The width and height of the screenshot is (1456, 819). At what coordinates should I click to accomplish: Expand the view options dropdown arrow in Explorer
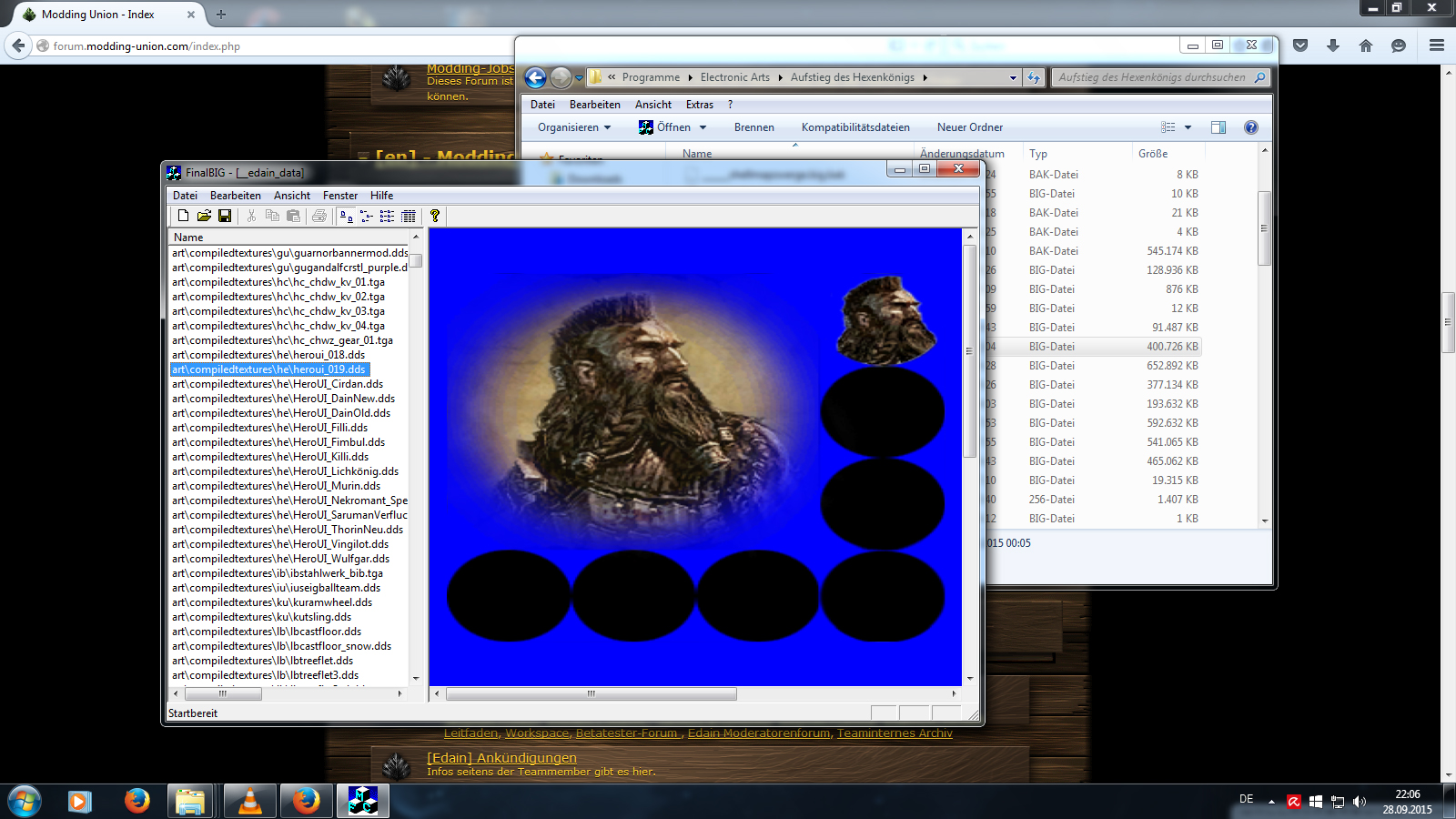(x=1188, y=127)
